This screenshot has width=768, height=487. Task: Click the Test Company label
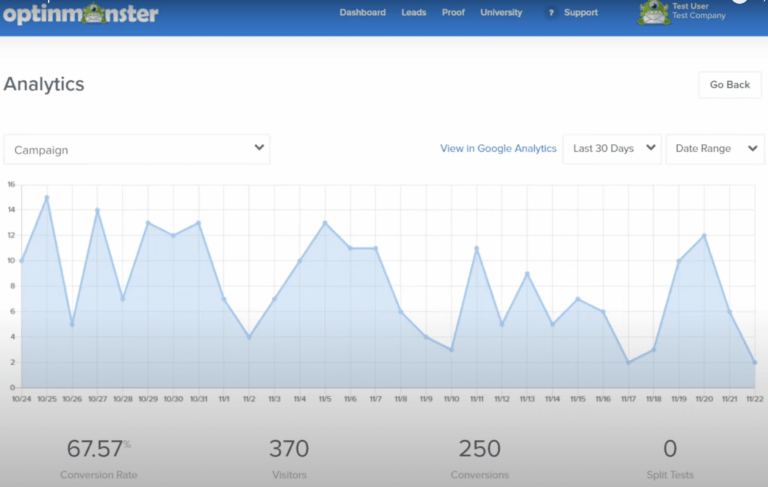(698, 16)
